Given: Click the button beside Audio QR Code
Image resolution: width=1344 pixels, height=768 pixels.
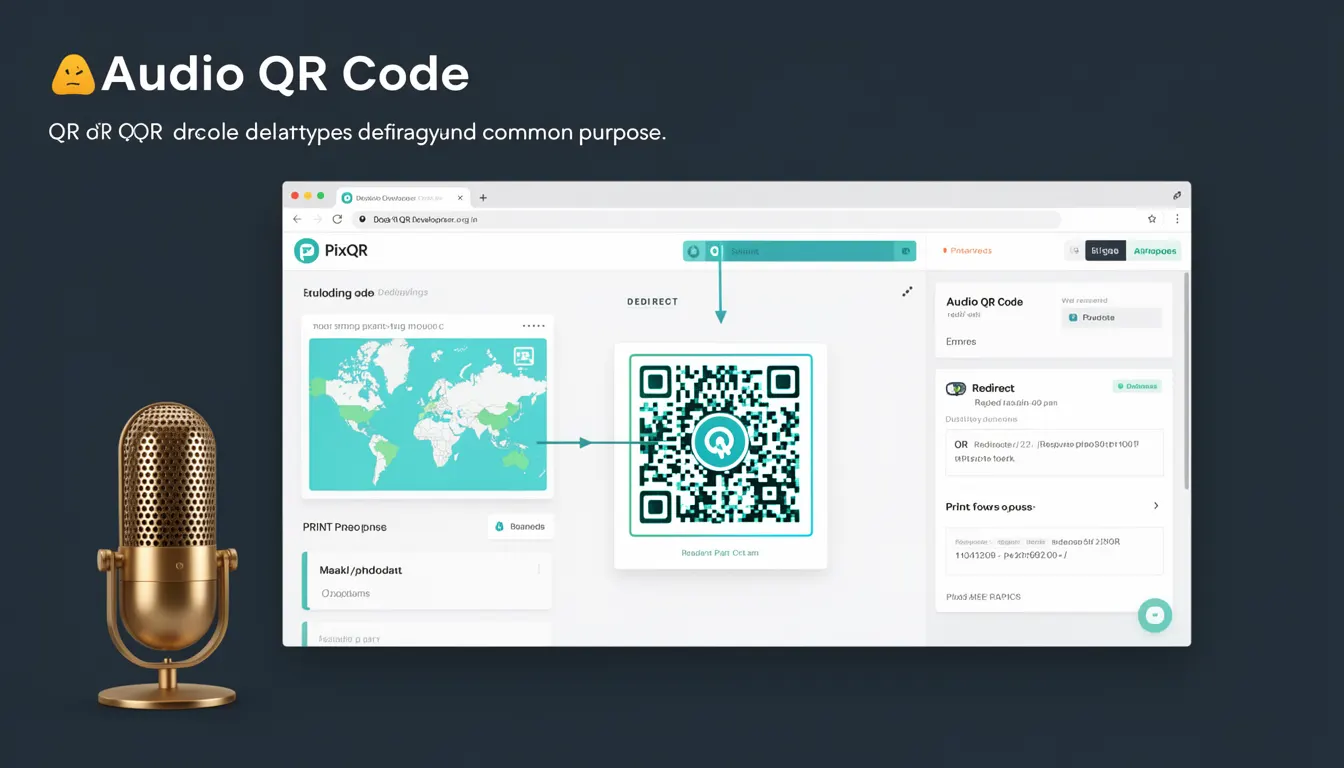Looking at the screenshot, I should (1111, 317).
